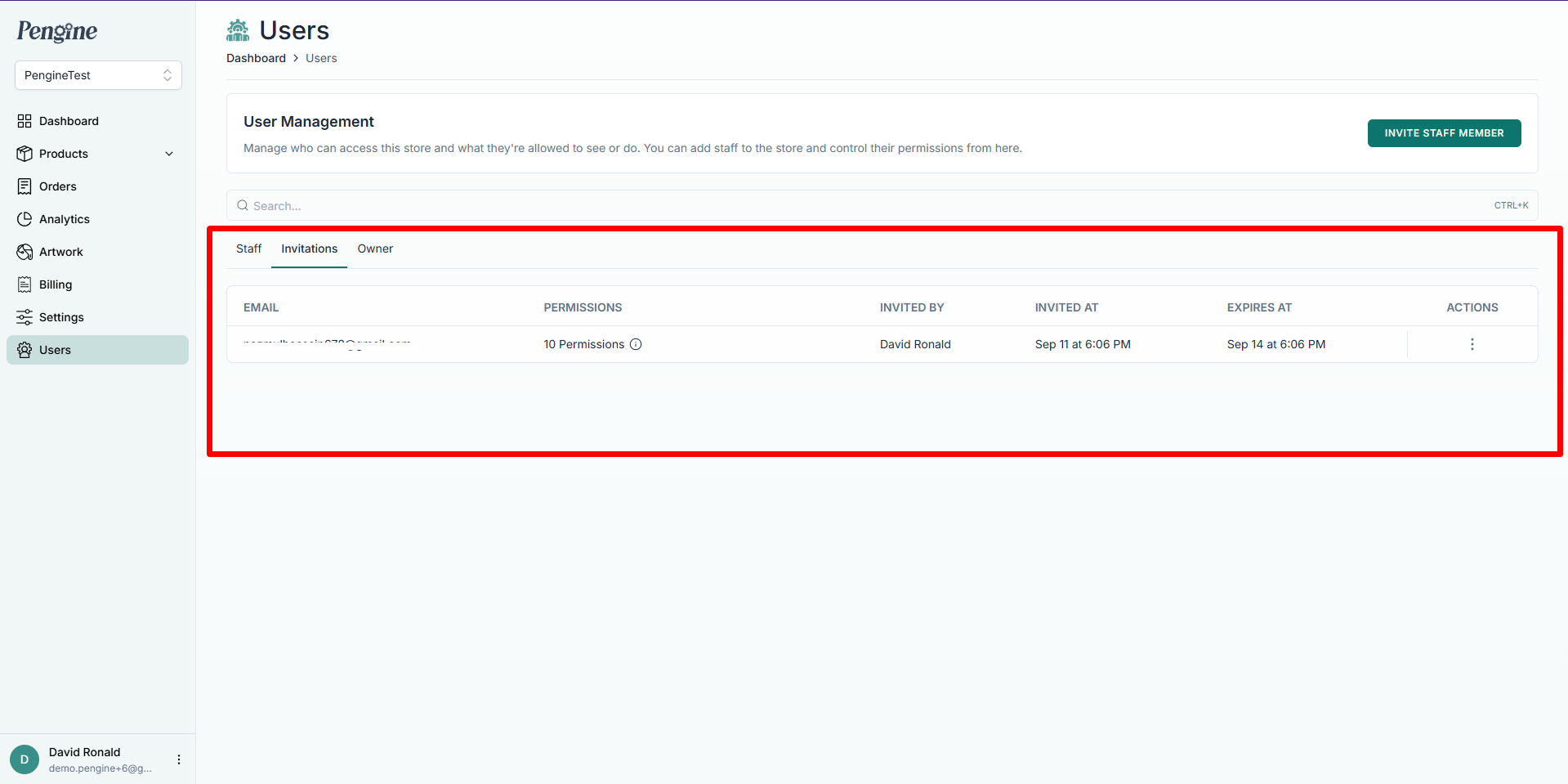
Task: Click the Users gear icon in sidebar
Action: [x=25, y=350]
